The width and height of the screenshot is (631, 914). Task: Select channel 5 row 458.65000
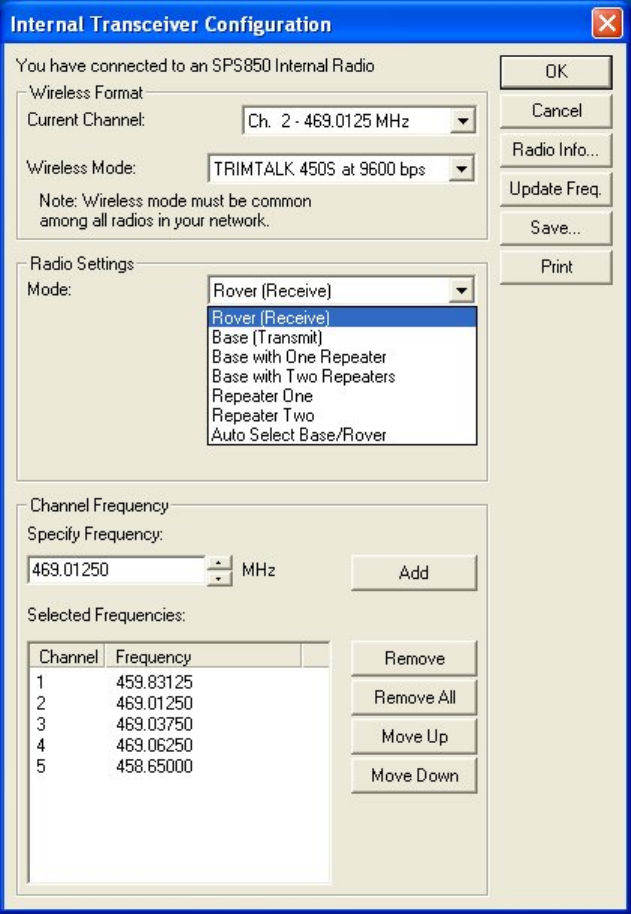tap(179, 766)
